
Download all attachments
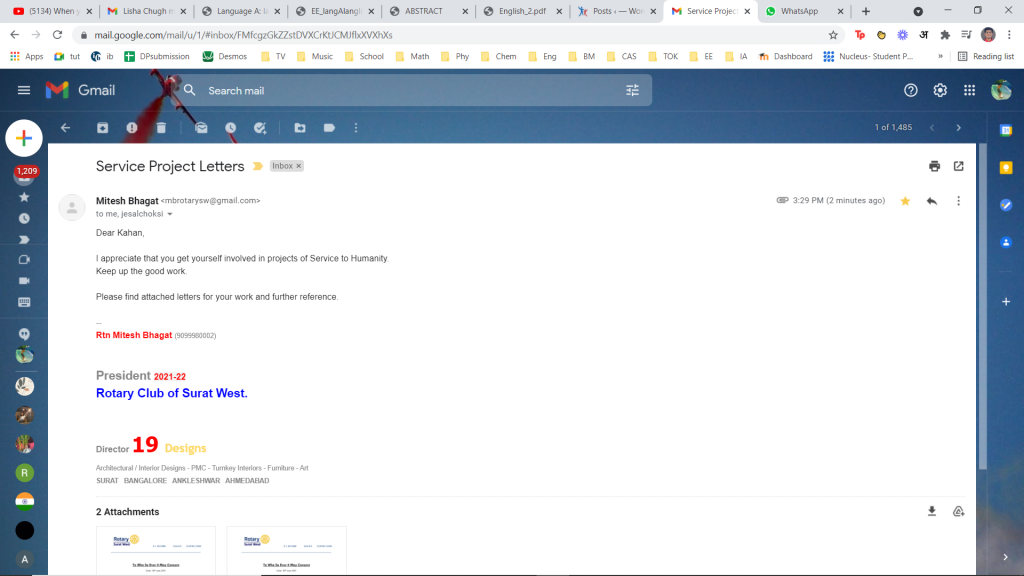(x=932, y=511)
